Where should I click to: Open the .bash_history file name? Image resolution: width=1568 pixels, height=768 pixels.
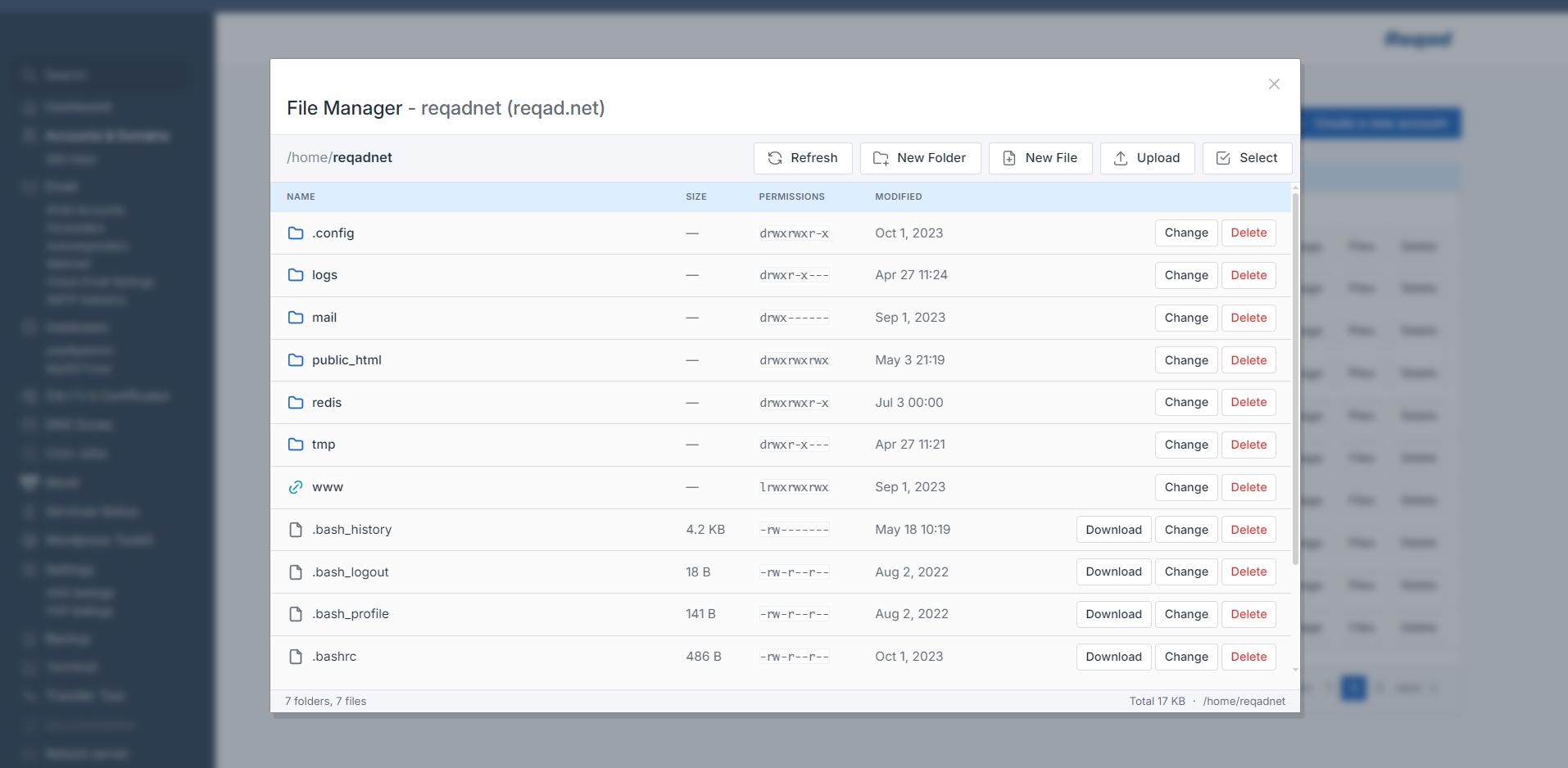pyautogui.click(x=351, y=530)
